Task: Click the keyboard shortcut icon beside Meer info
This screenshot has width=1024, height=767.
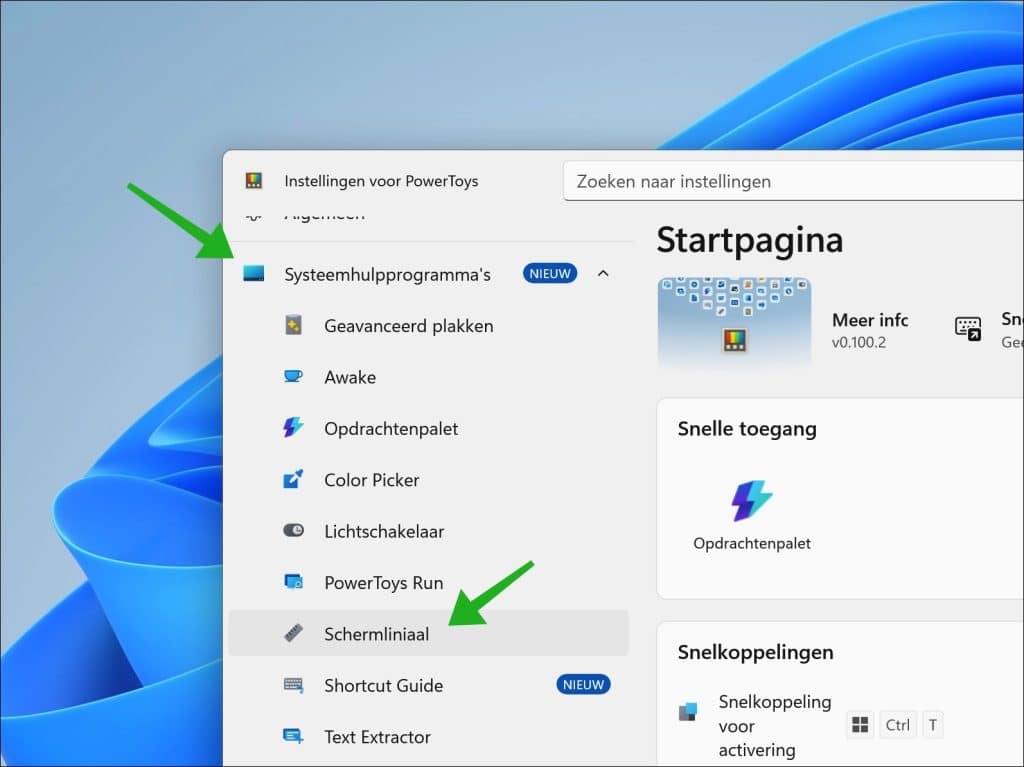Action: (968, 328)
